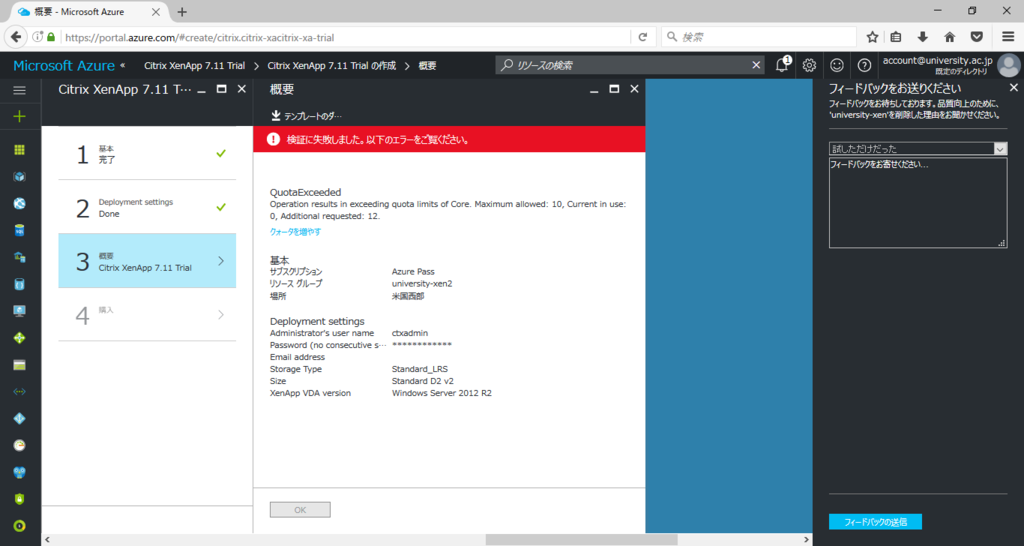
Task: Collapse the Microsoft Azure breadcrumb chevrons
Action: (x=122, y=65)
